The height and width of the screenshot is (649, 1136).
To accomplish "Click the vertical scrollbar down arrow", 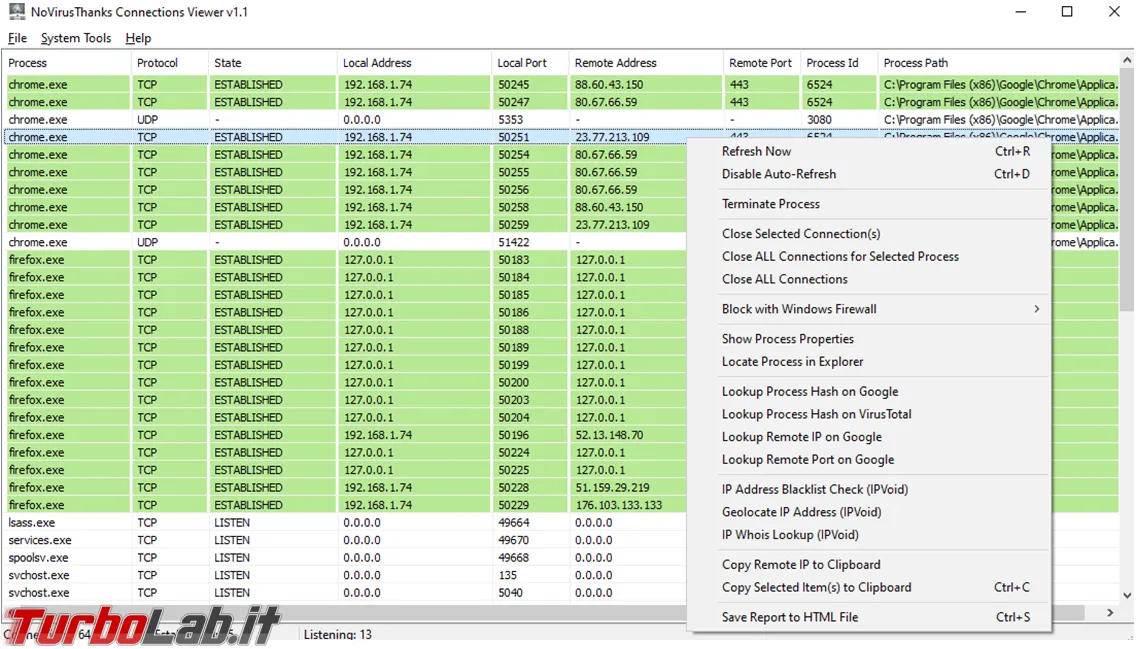I will (x=1127, y=595).
